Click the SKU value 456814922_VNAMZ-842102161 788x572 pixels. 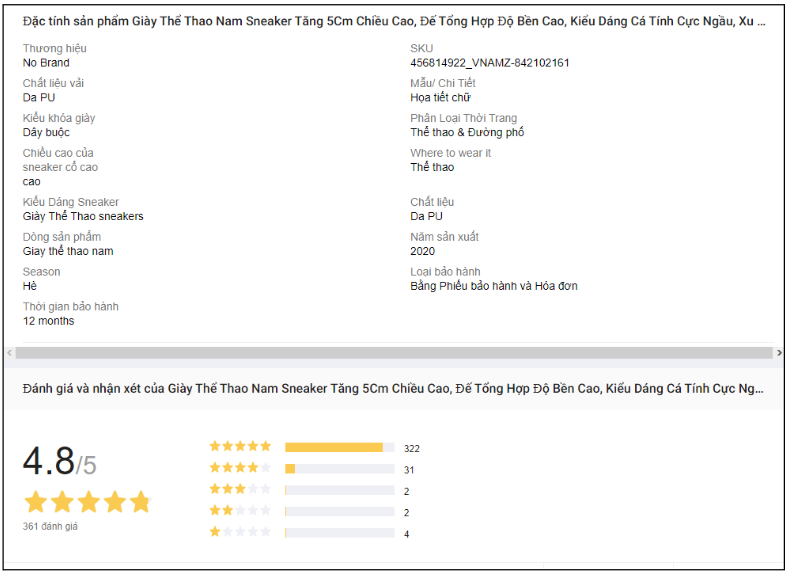coord(490,63)
